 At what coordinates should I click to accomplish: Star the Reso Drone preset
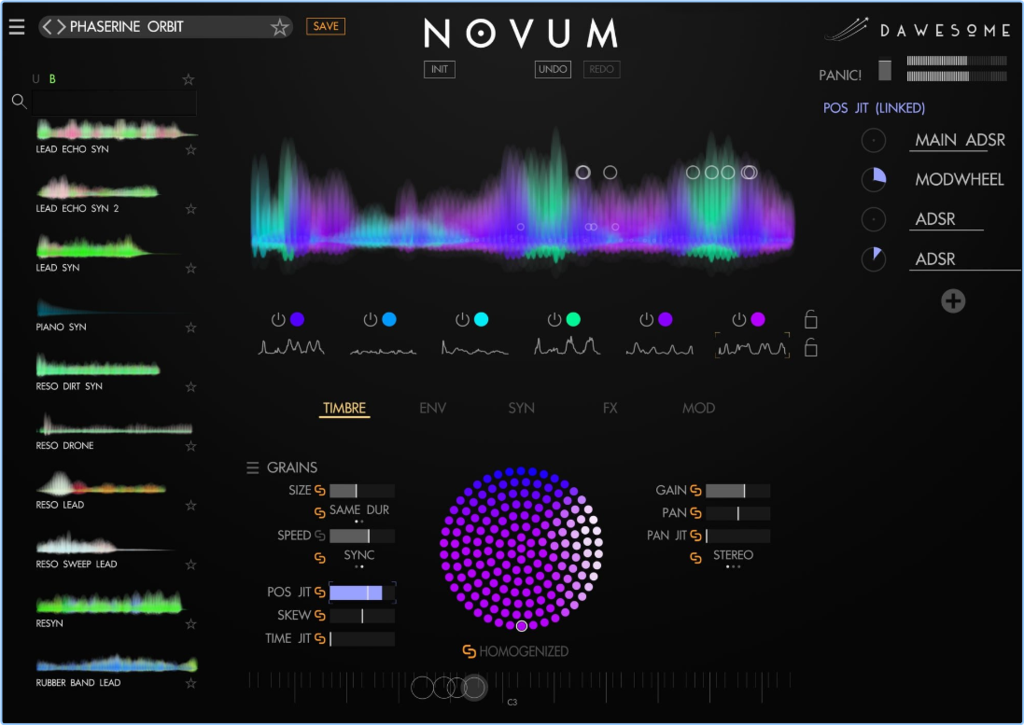191,446
